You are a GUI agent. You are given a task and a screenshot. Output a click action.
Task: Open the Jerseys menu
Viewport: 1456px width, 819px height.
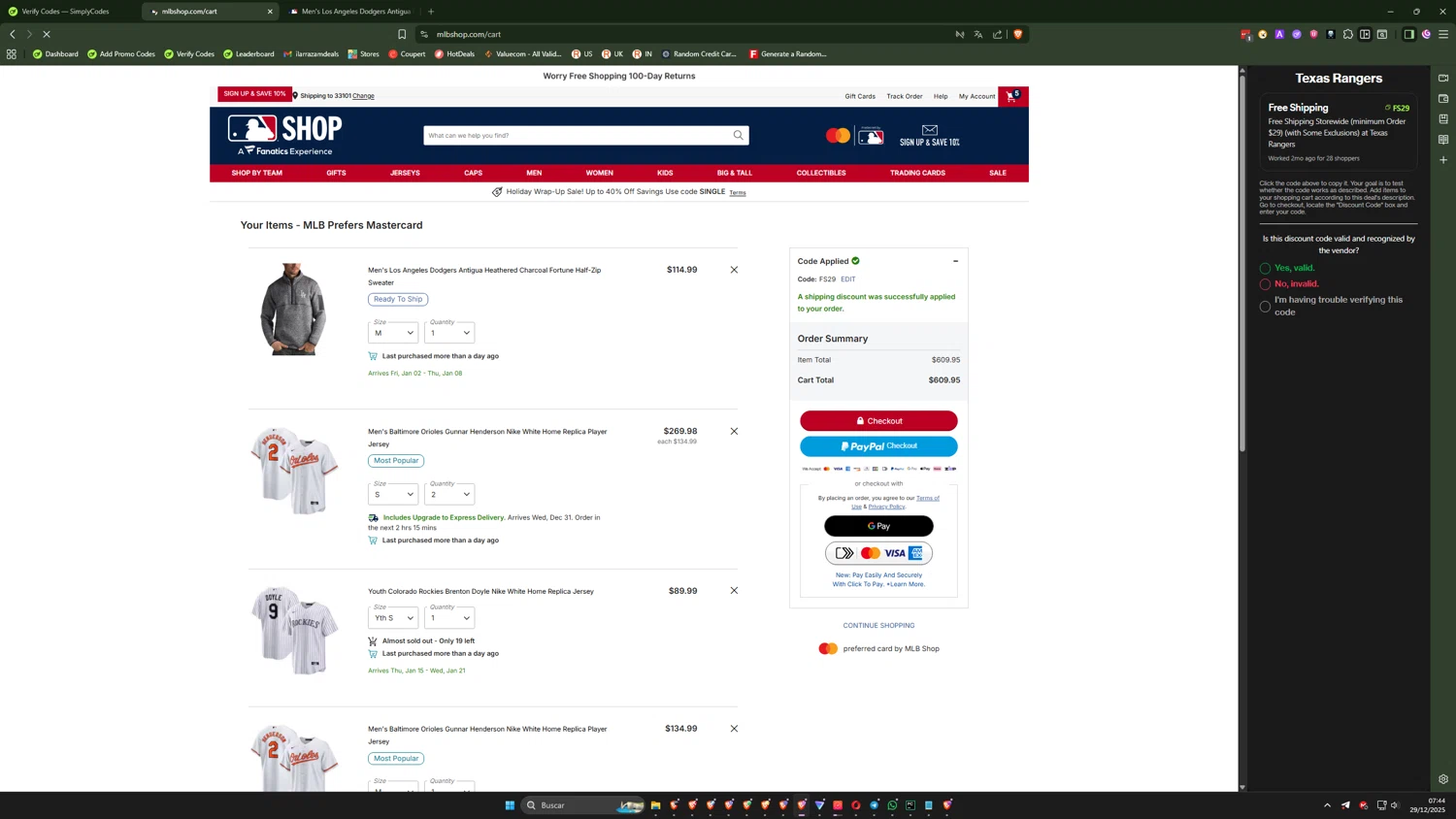point(405,173)
